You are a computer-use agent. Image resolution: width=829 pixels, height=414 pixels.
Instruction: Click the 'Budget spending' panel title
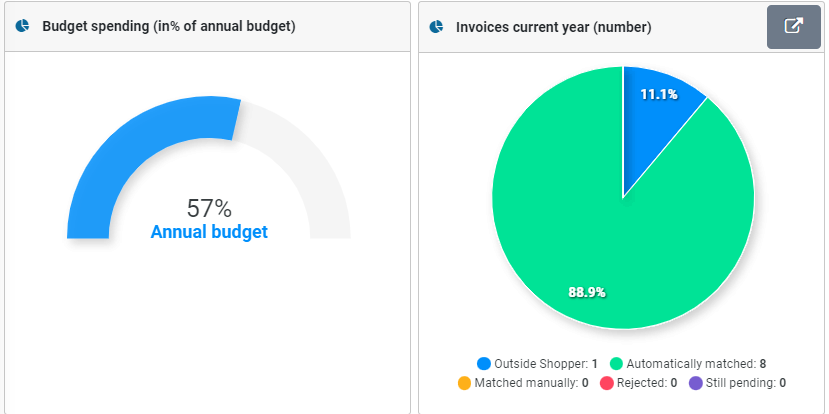click(168, 26)
